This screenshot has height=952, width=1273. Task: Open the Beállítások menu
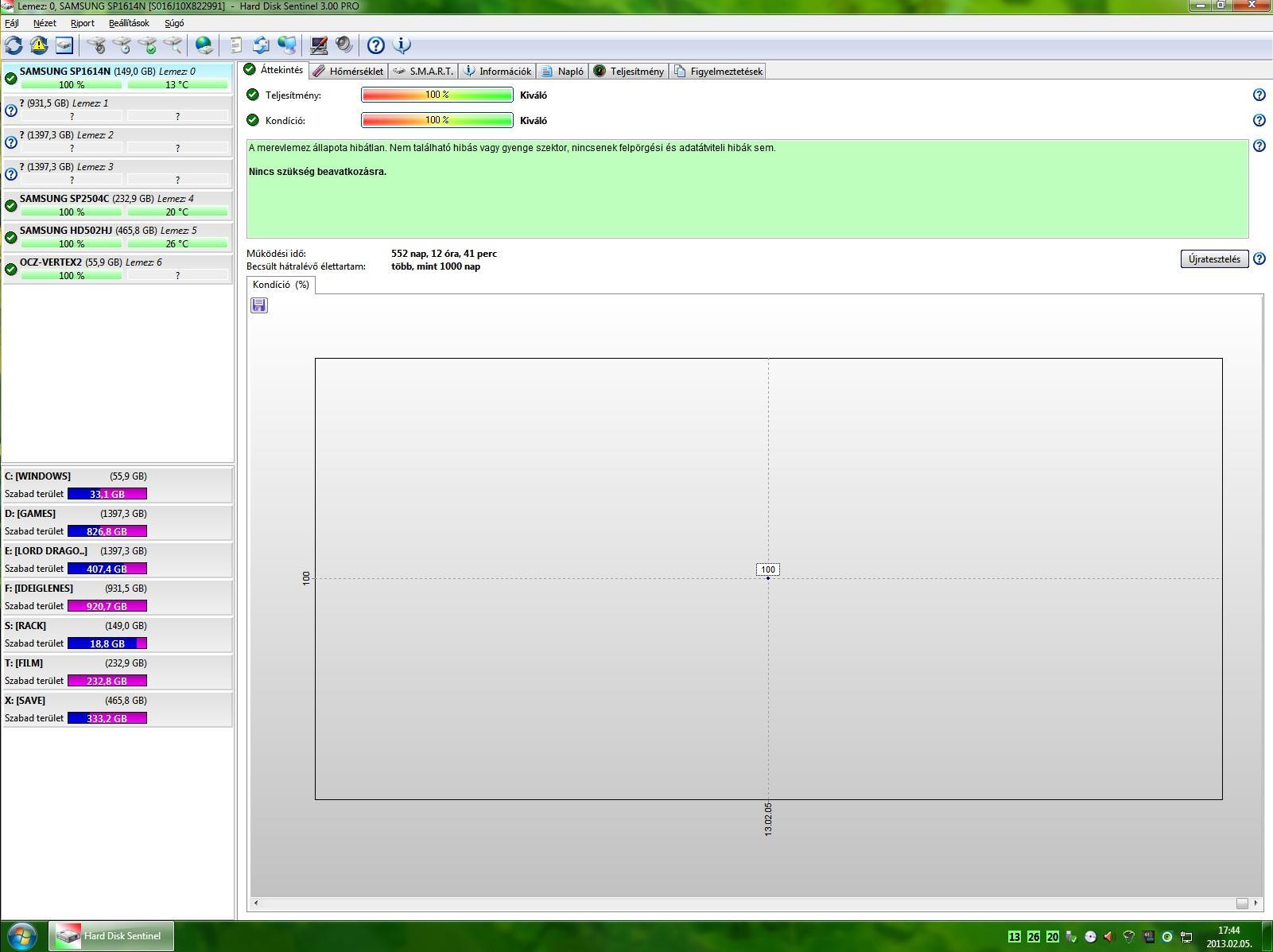point(129,23)
